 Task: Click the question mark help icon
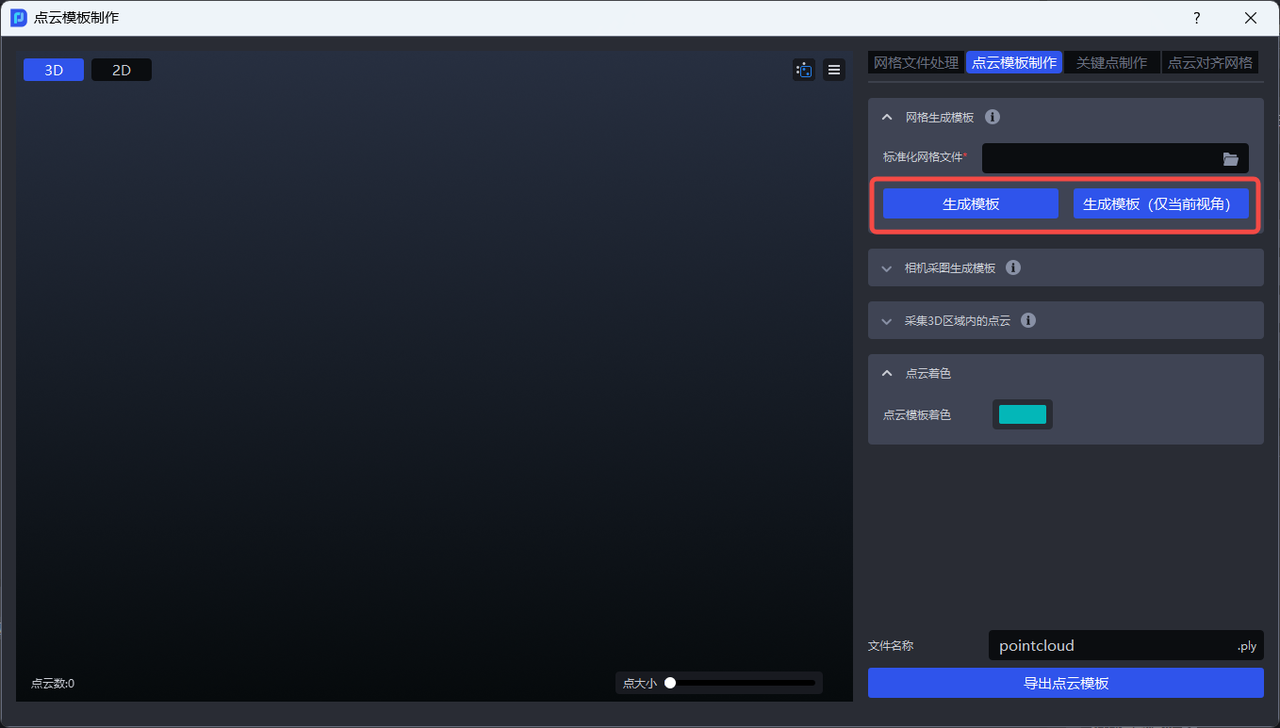tap(1197, 18)
